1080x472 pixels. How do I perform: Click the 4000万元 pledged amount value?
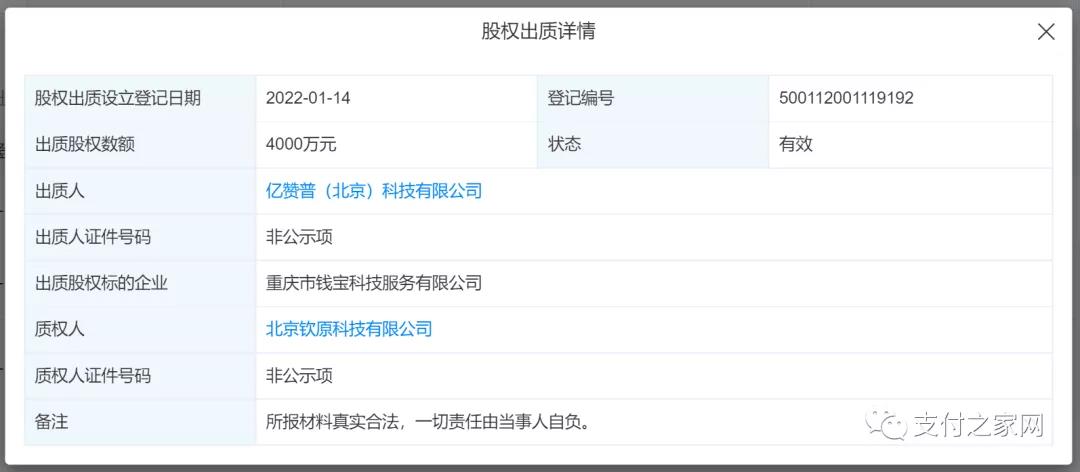pos(301,144)
